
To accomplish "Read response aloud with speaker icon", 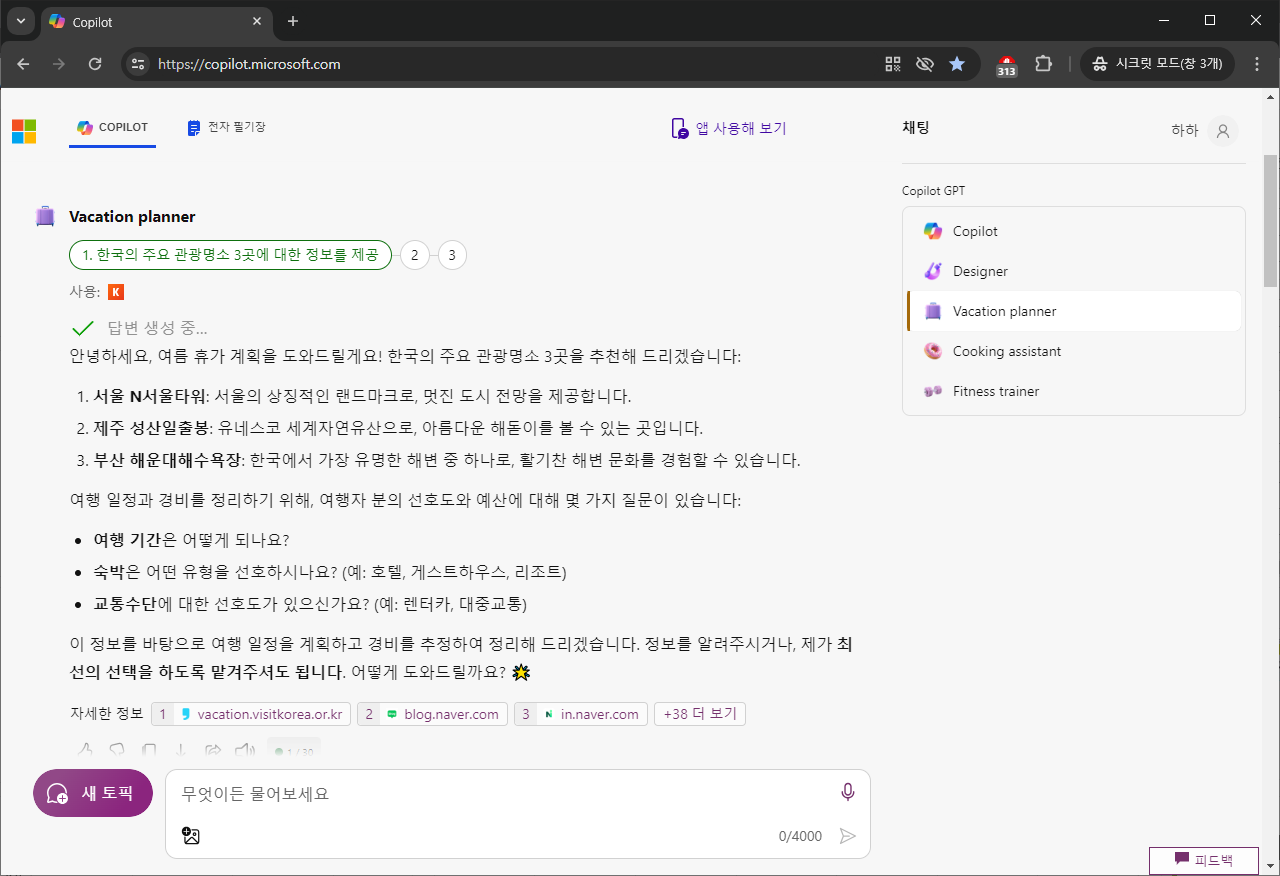I will [245, 750].
